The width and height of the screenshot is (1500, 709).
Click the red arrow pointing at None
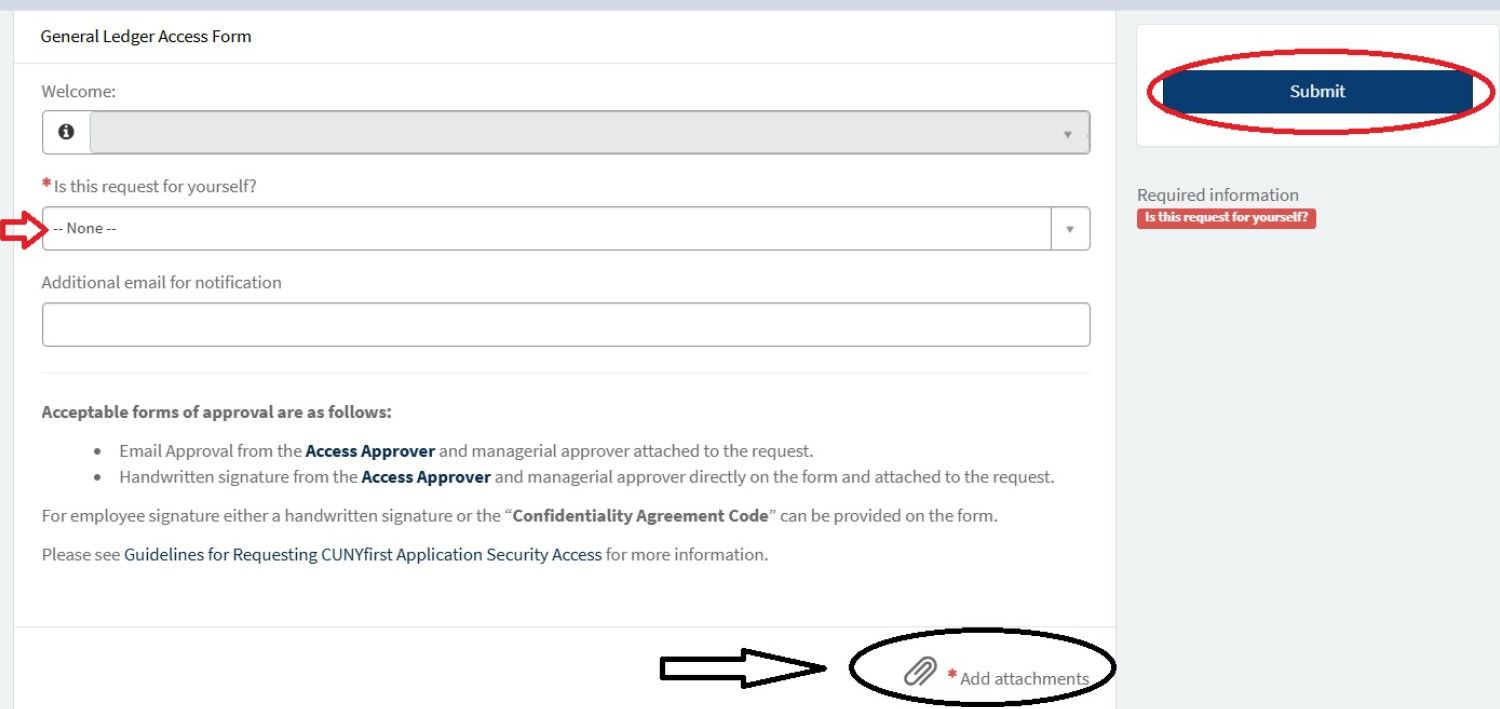(x=21, y=229)
